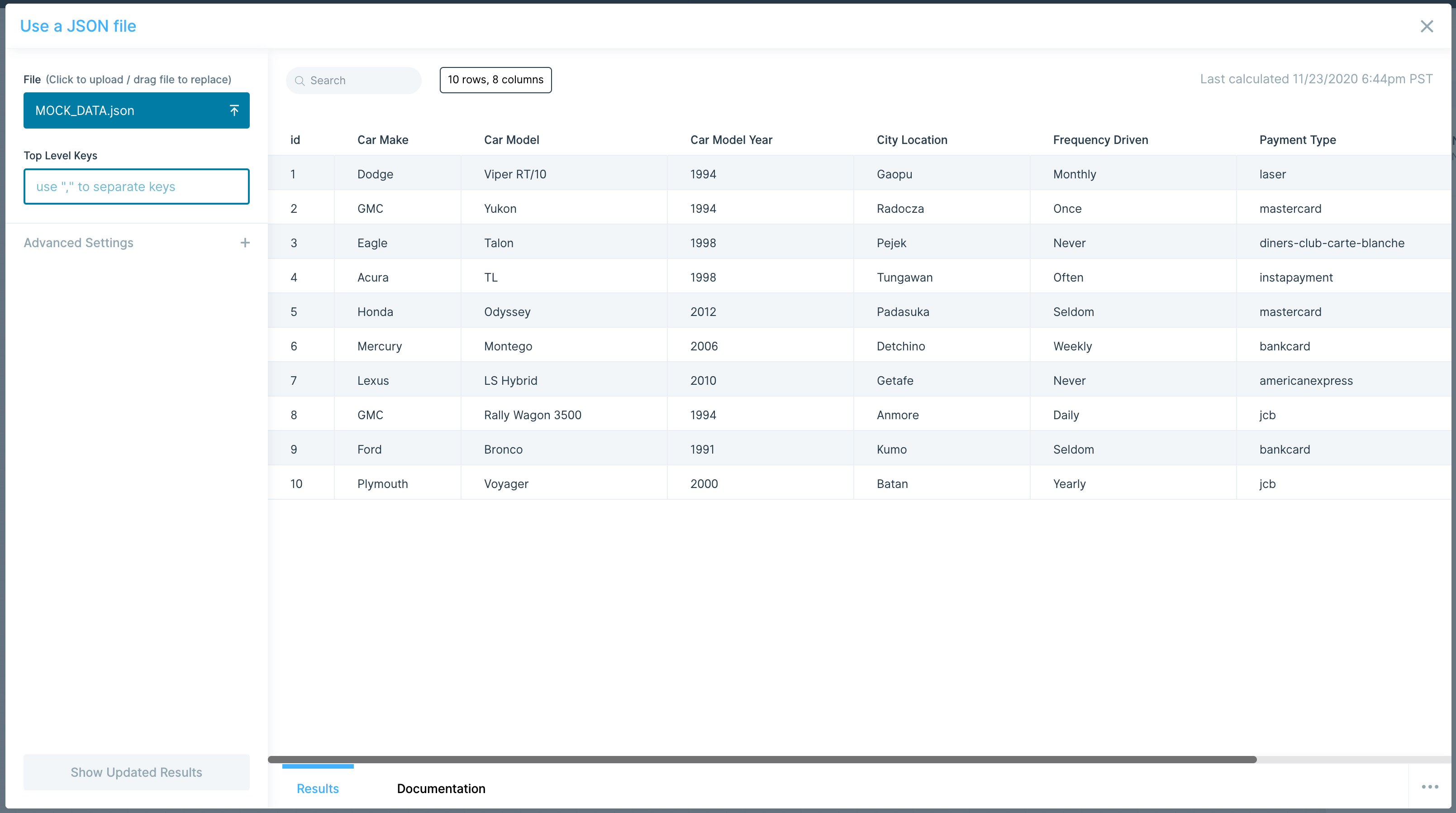
Task: Select the Gaopu city cell
Action: click(941, 173)
